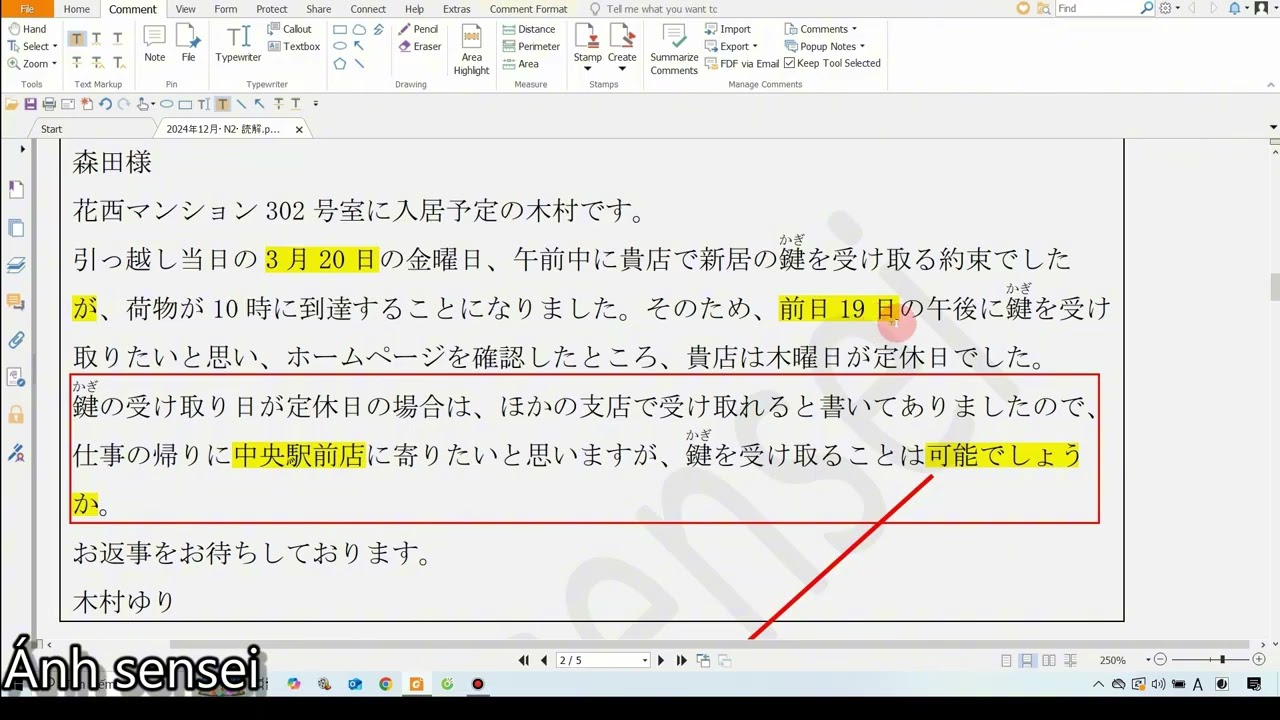
Task: Open the Create stamp dropdown
Action: pos(622,69)
